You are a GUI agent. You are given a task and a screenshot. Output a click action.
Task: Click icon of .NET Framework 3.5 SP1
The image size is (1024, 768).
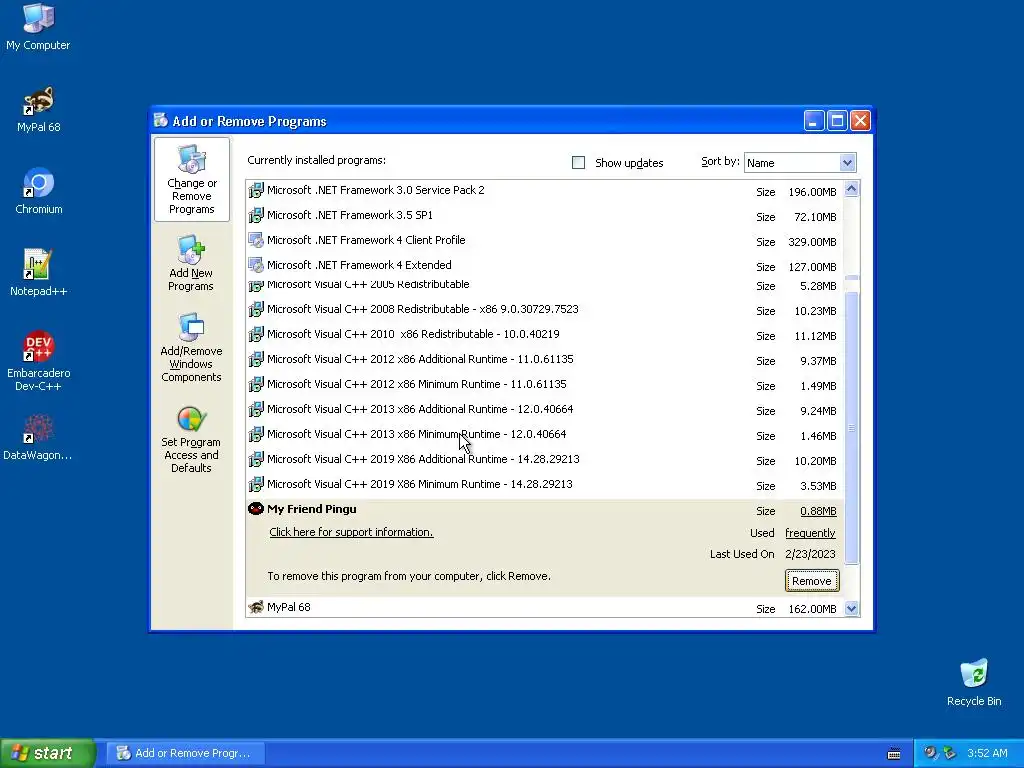click(x=256, y=216)
